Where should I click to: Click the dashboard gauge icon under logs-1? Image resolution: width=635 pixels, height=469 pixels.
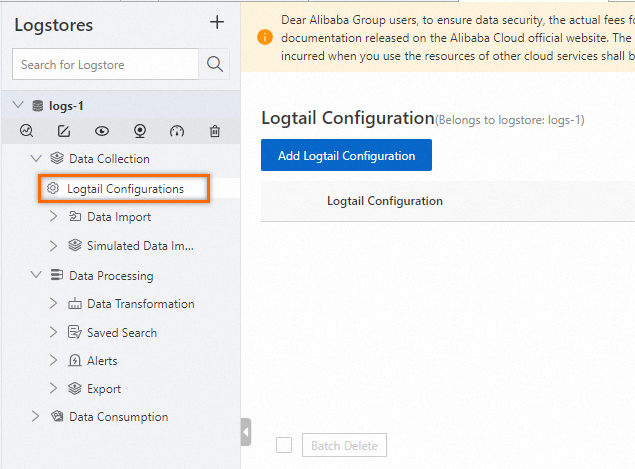coord(178,131)
